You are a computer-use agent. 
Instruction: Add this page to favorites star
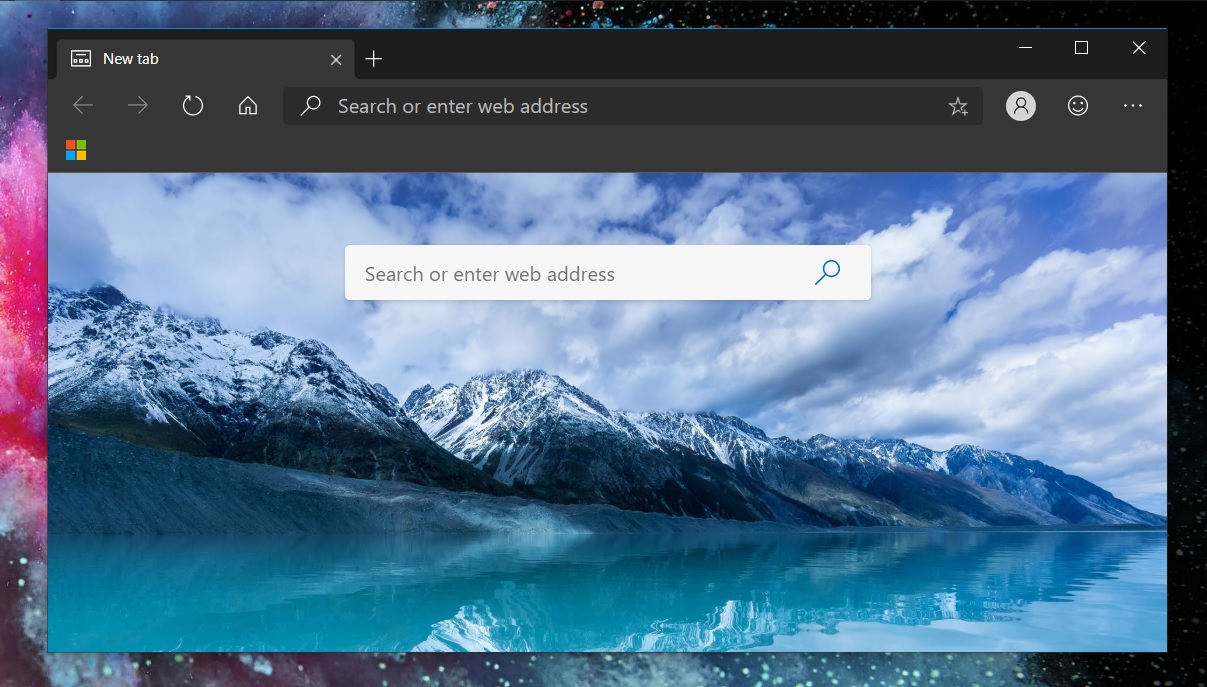click(x=958, y=107)
